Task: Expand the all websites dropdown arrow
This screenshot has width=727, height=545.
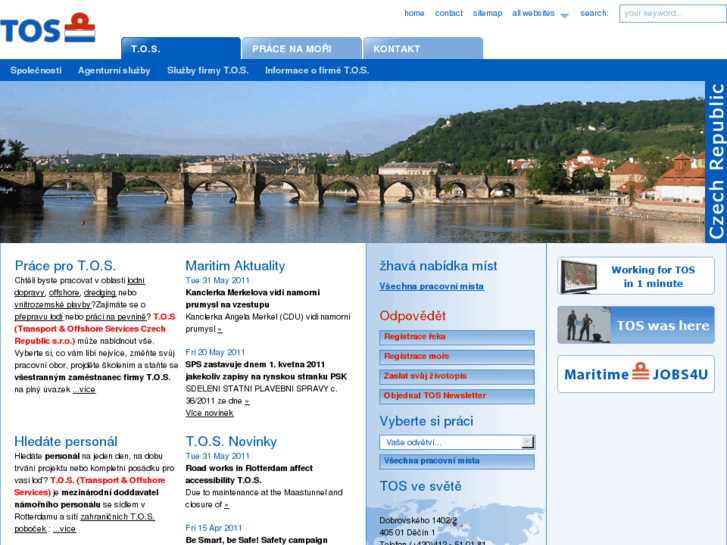Action: click(x=564, y=15)
